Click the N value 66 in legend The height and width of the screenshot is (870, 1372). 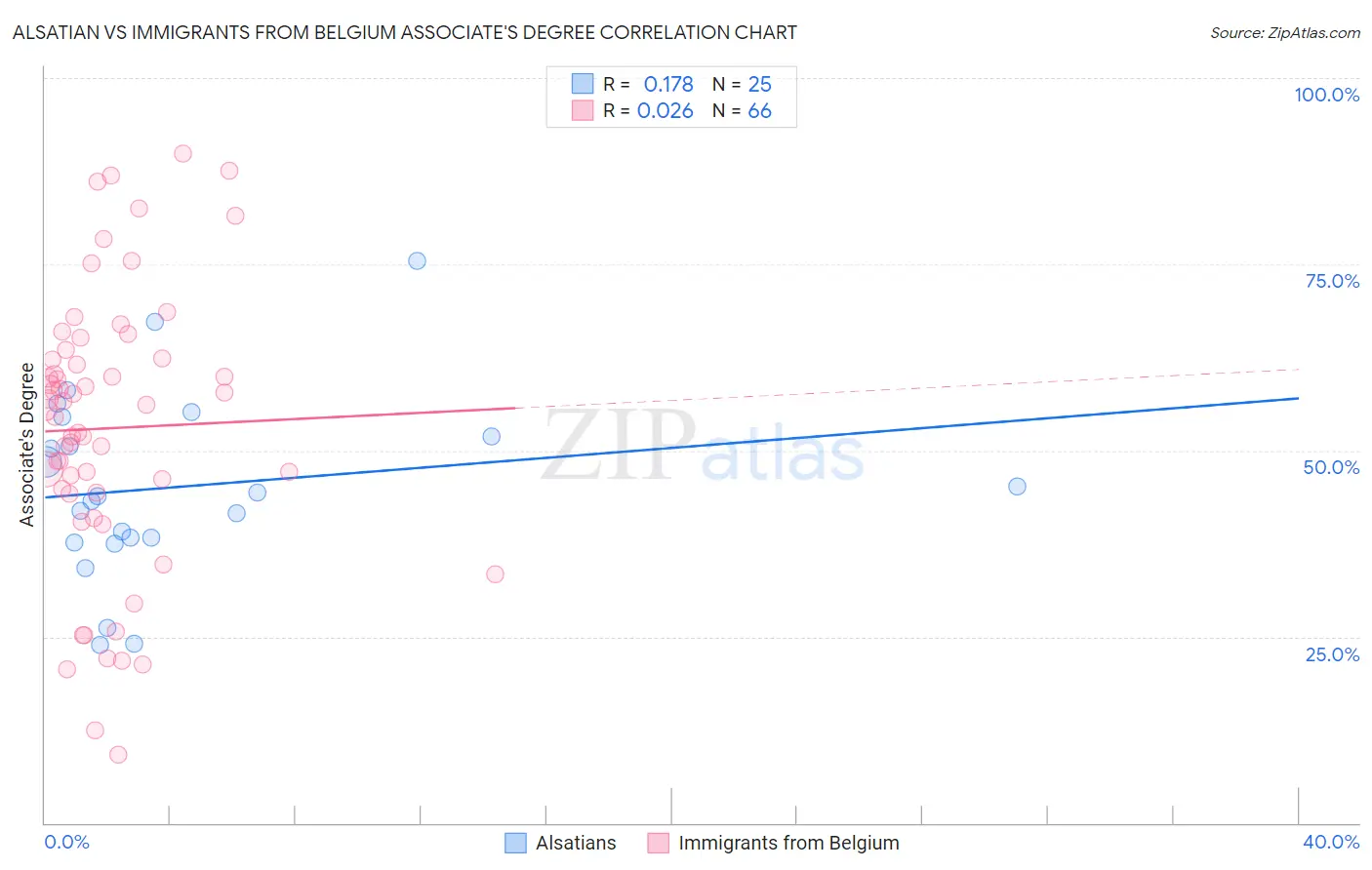[x=759, y=110]
